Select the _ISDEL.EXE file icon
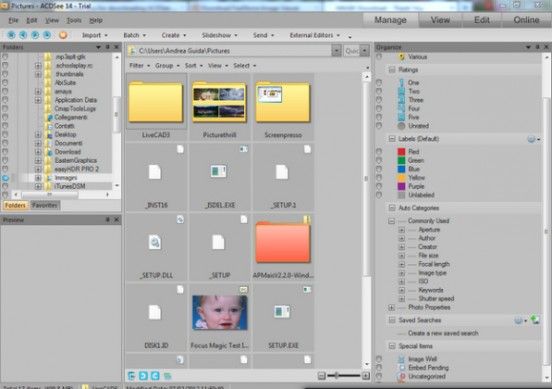The image size is (552, 389). (218, 171)
